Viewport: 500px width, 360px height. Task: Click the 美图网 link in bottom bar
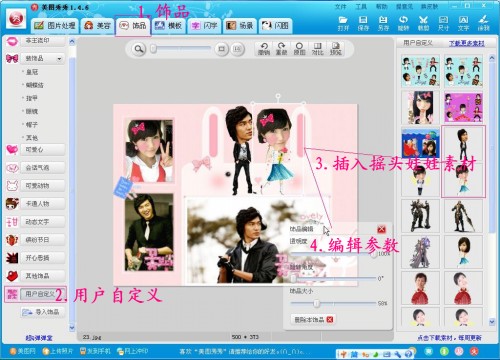(x=23, y=351)
